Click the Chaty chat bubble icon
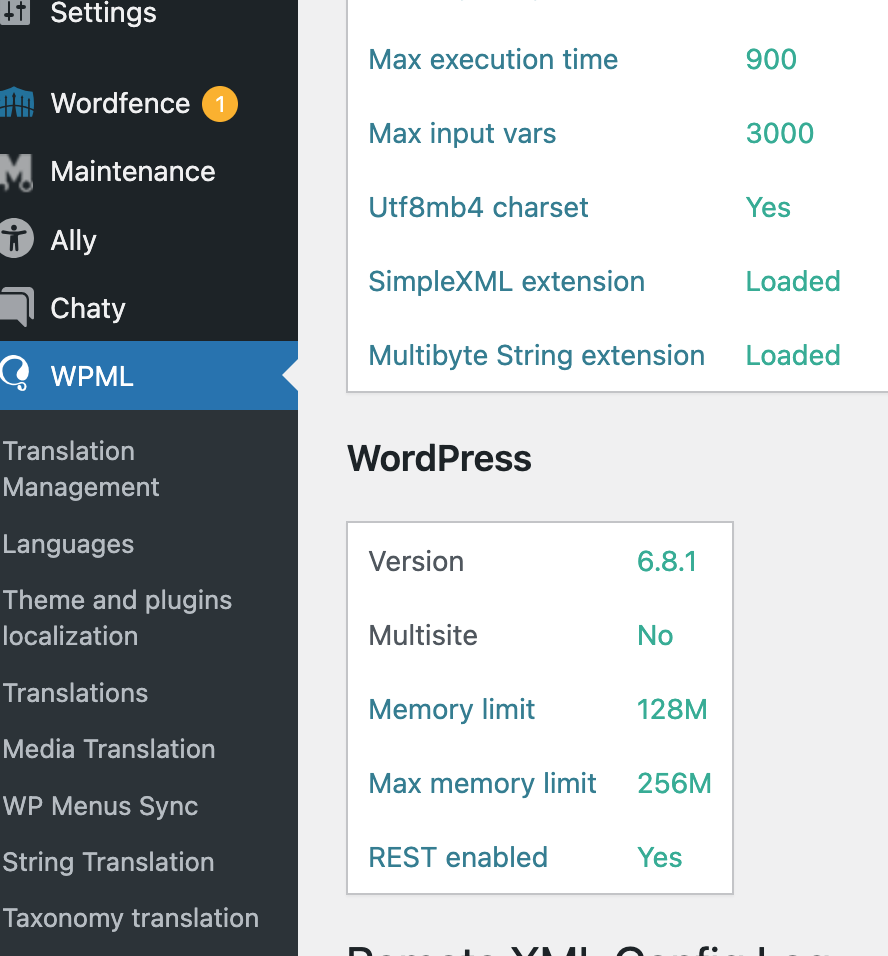The height and width of the screenshot is (956, 888). click(16, 306)
